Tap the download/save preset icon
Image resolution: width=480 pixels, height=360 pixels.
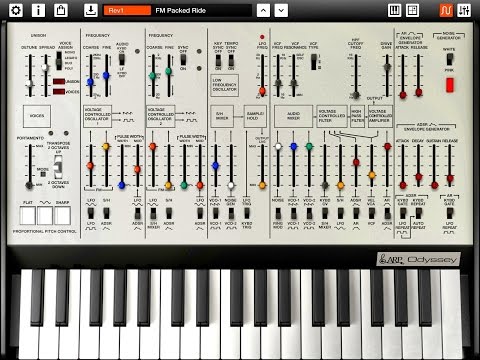(90, 10)
